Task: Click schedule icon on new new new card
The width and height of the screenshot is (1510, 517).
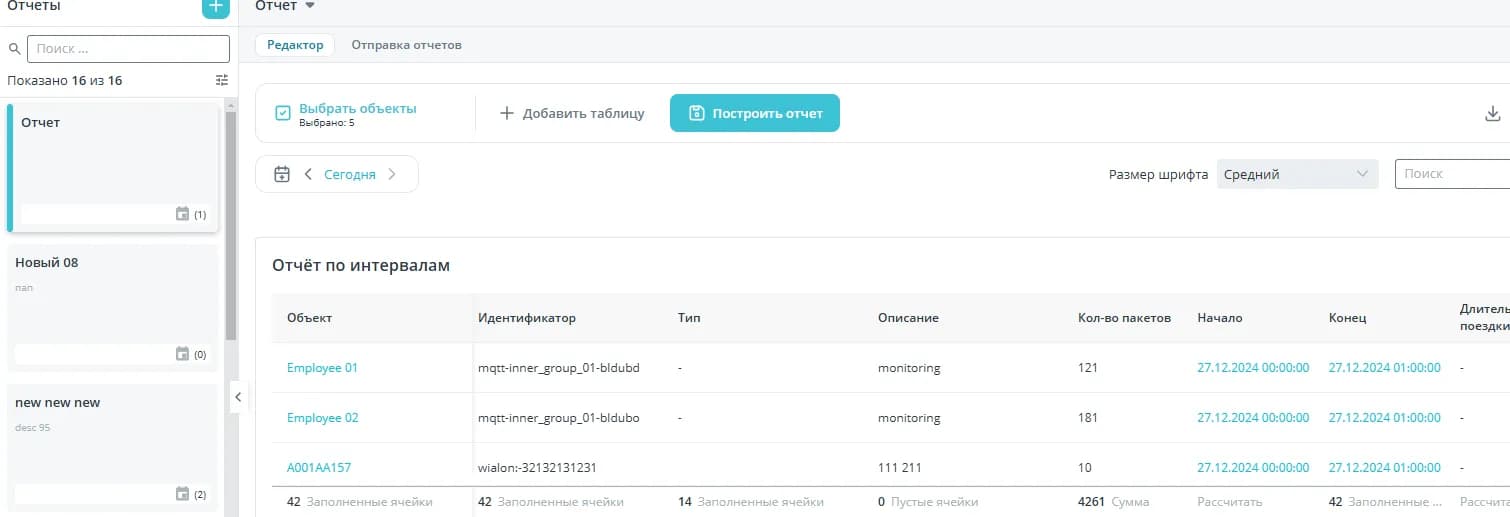Action: click(x=182, y=494)
